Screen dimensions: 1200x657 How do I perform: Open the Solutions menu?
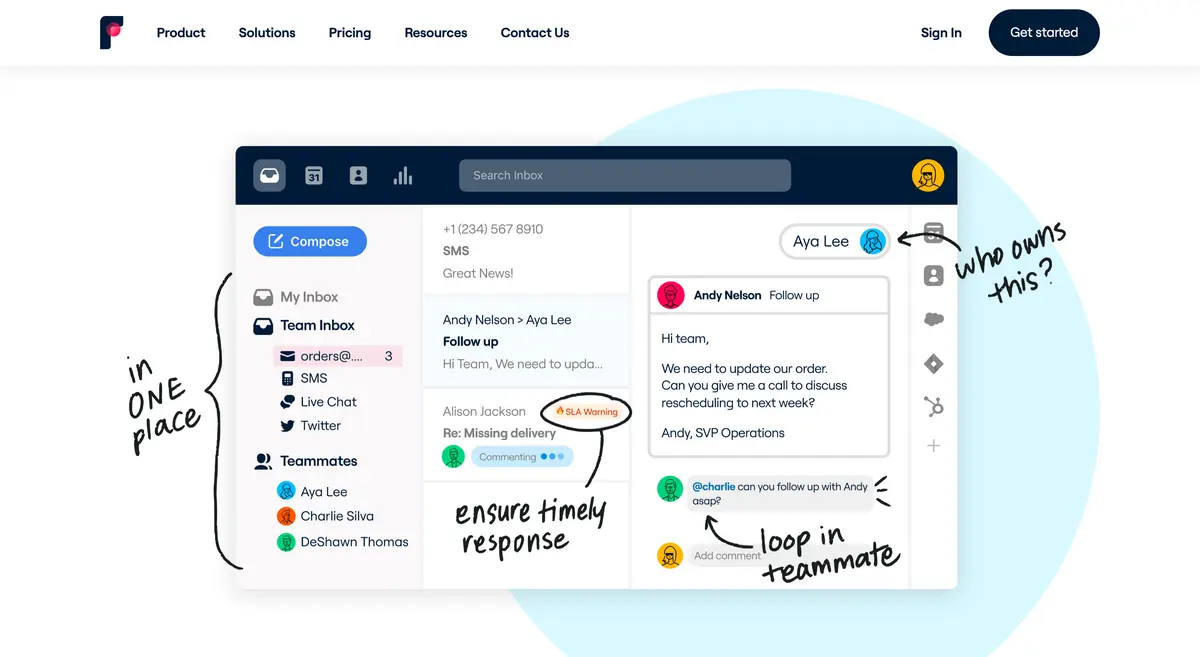click(267, 33)
